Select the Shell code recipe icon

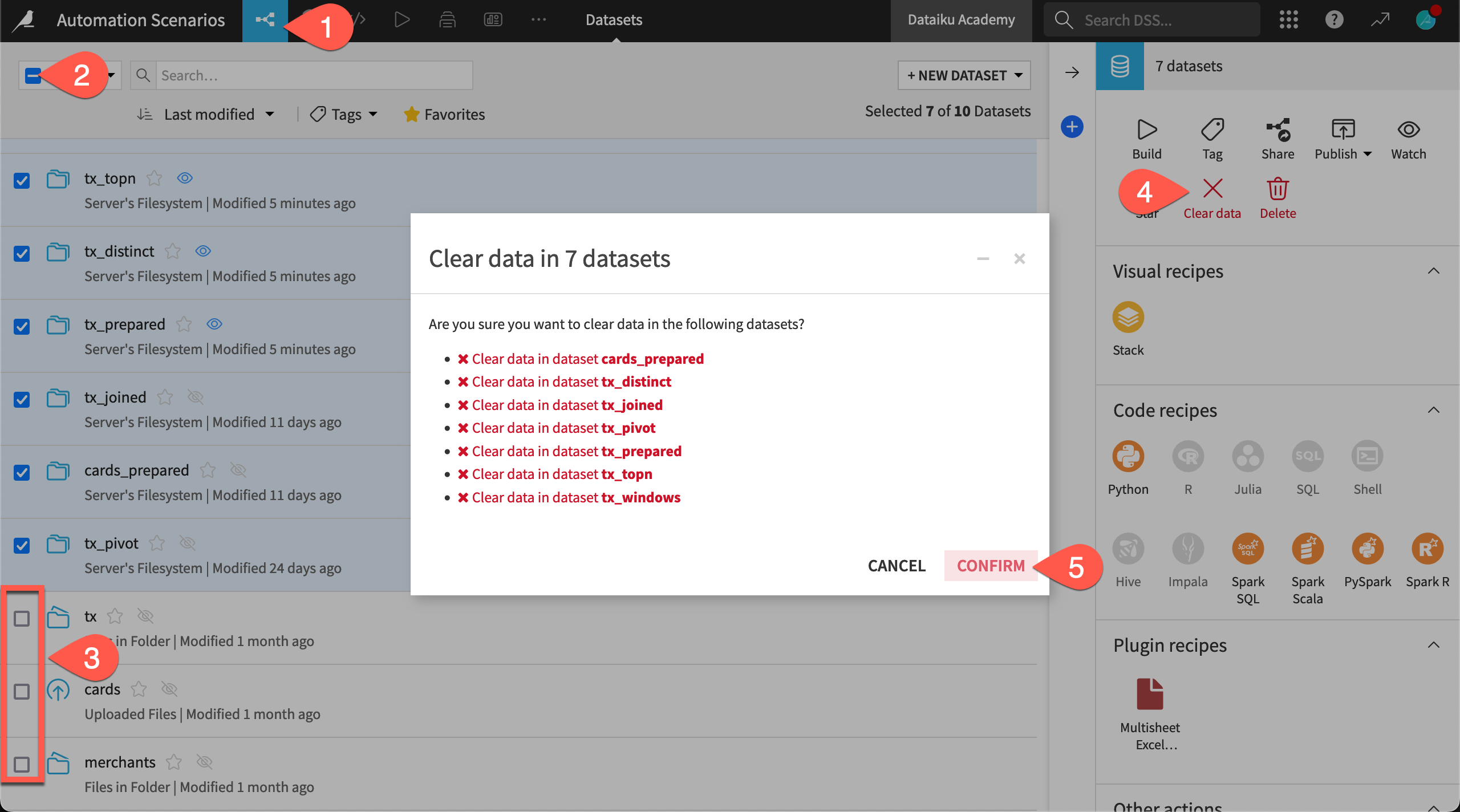pyautogui.click(x=1368, y=456)
